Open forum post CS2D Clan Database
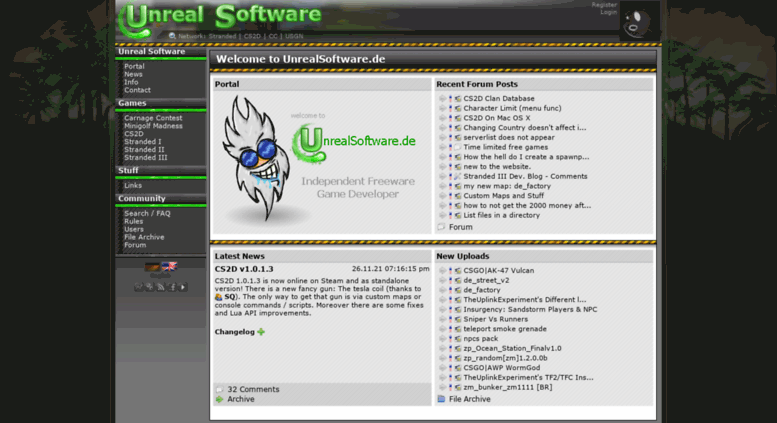Image resolution: width=777 pixels, height=423 pixels. click(x=499, y=99)
